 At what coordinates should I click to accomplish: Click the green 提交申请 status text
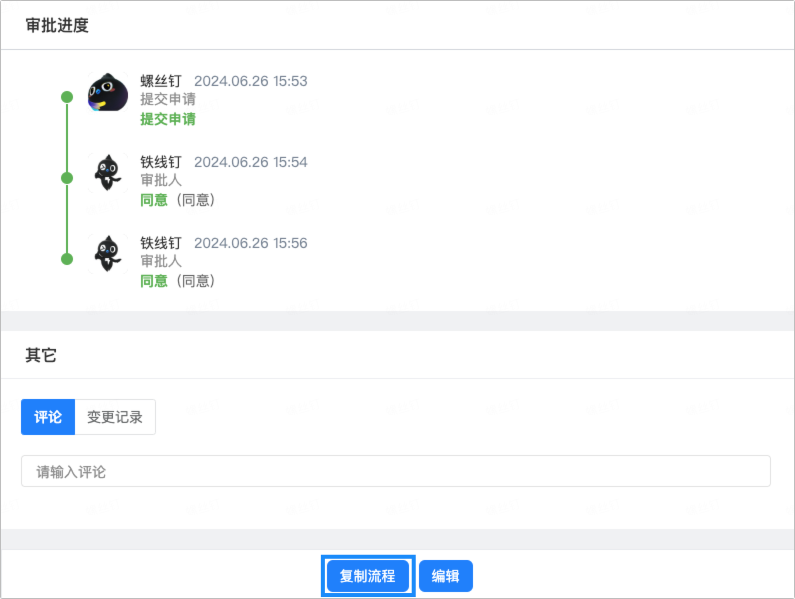pos(168,119)
